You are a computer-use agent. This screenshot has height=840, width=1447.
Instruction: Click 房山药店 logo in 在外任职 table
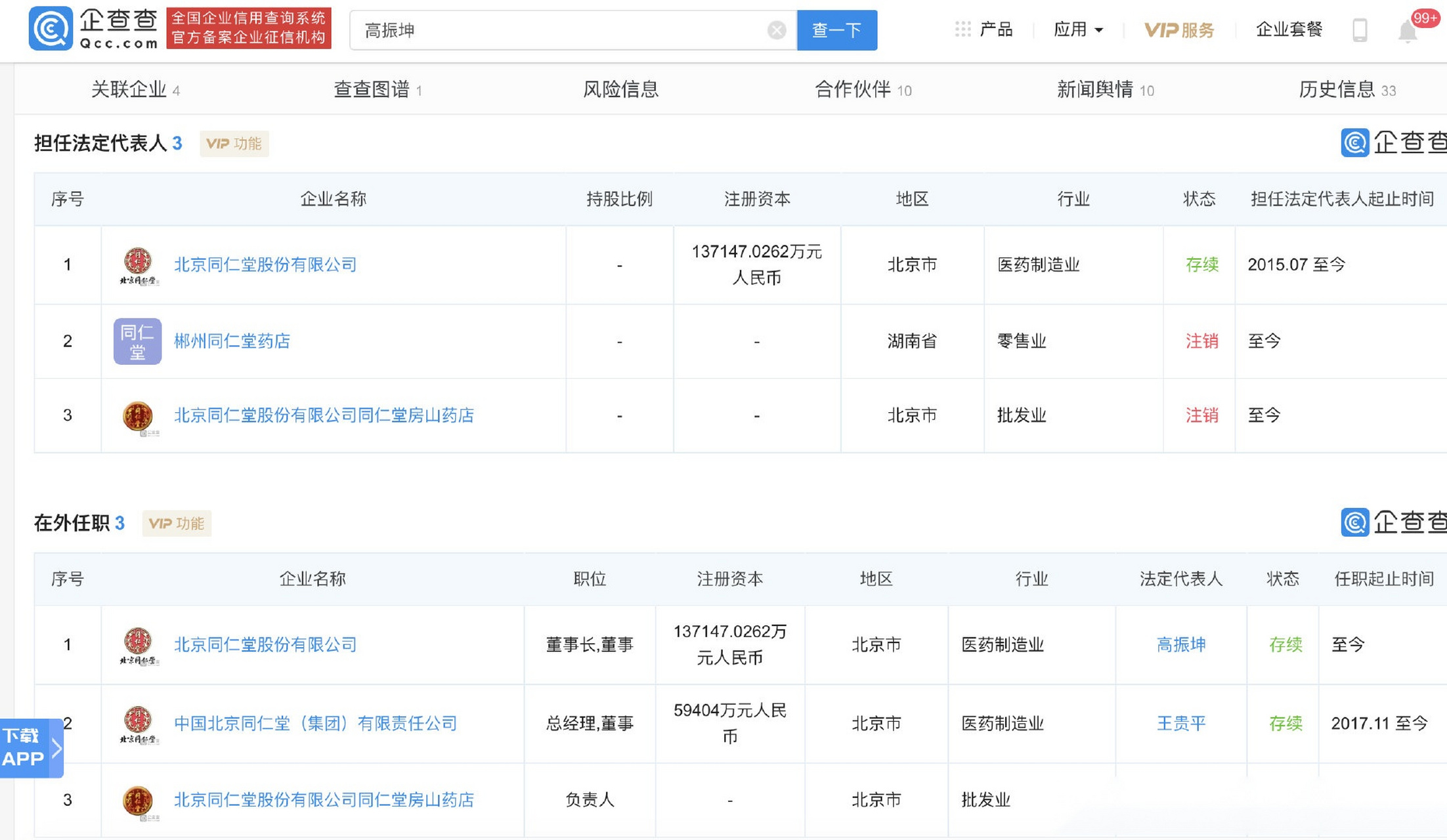click(x=138, y=802)
